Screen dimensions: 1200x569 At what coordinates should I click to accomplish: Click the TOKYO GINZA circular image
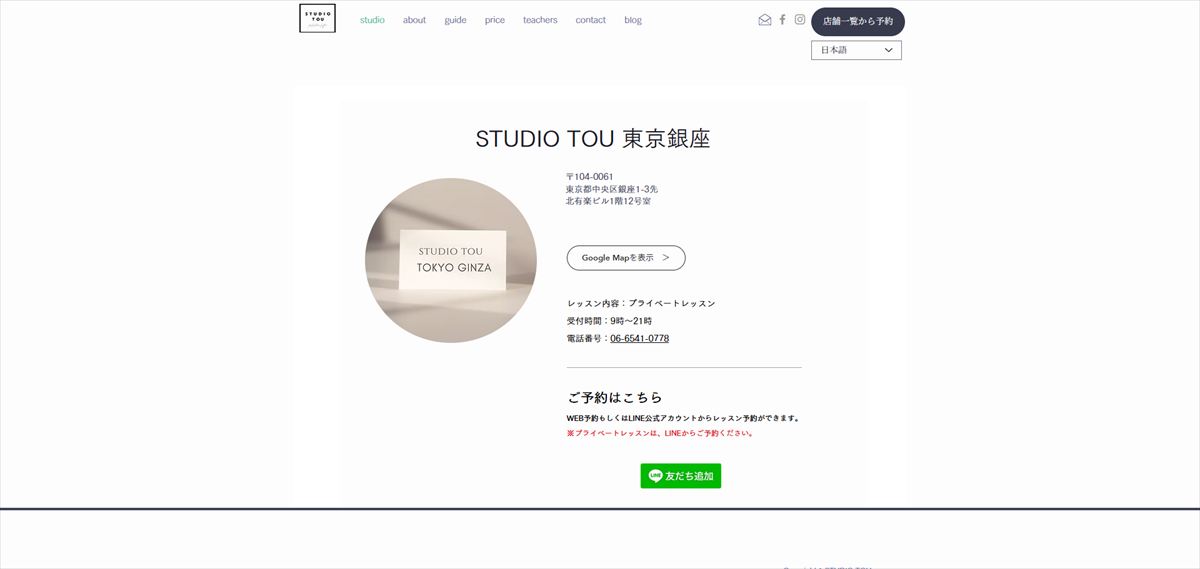tap(451, 261)
